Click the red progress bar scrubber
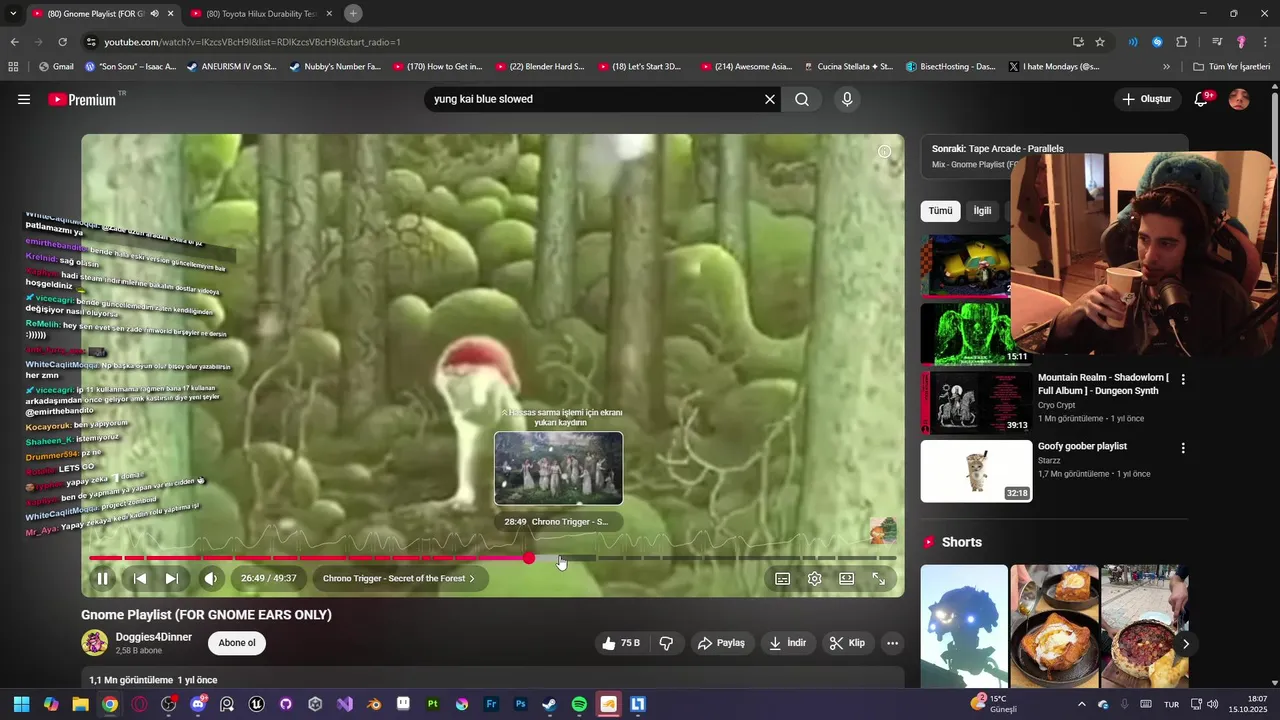This screenshot has width=1280, height=720. (529, 558)
